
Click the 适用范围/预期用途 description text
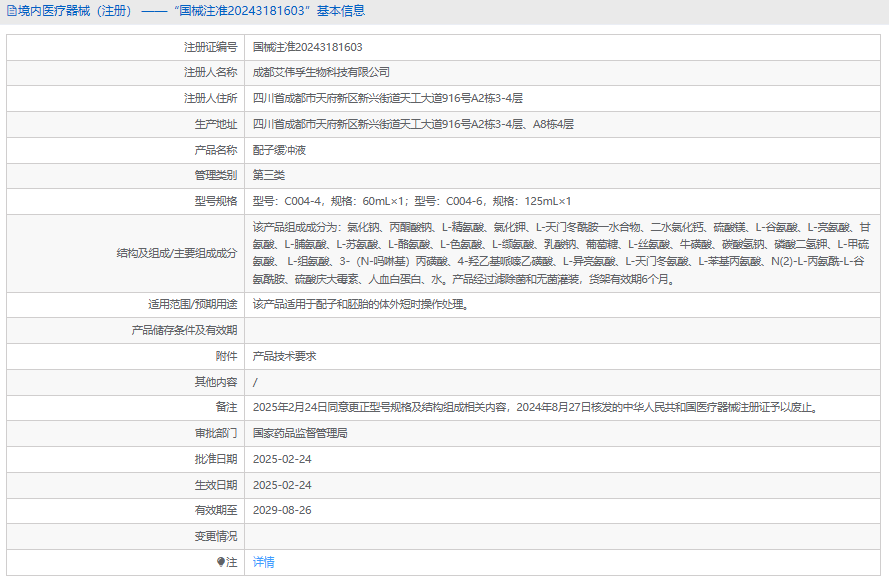coord(359,304)
